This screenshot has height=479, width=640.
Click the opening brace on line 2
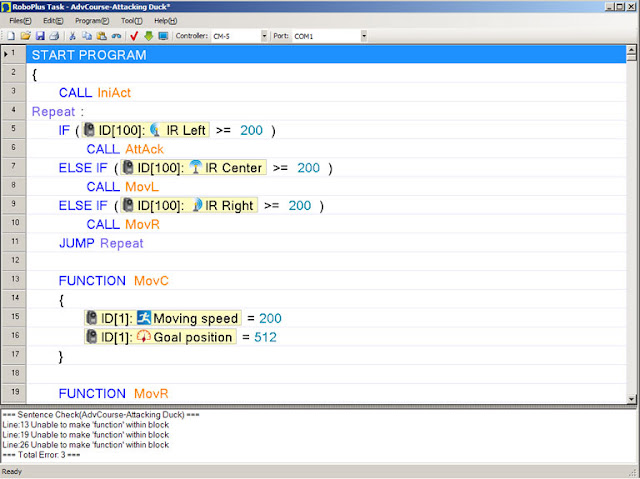[35, 74]
